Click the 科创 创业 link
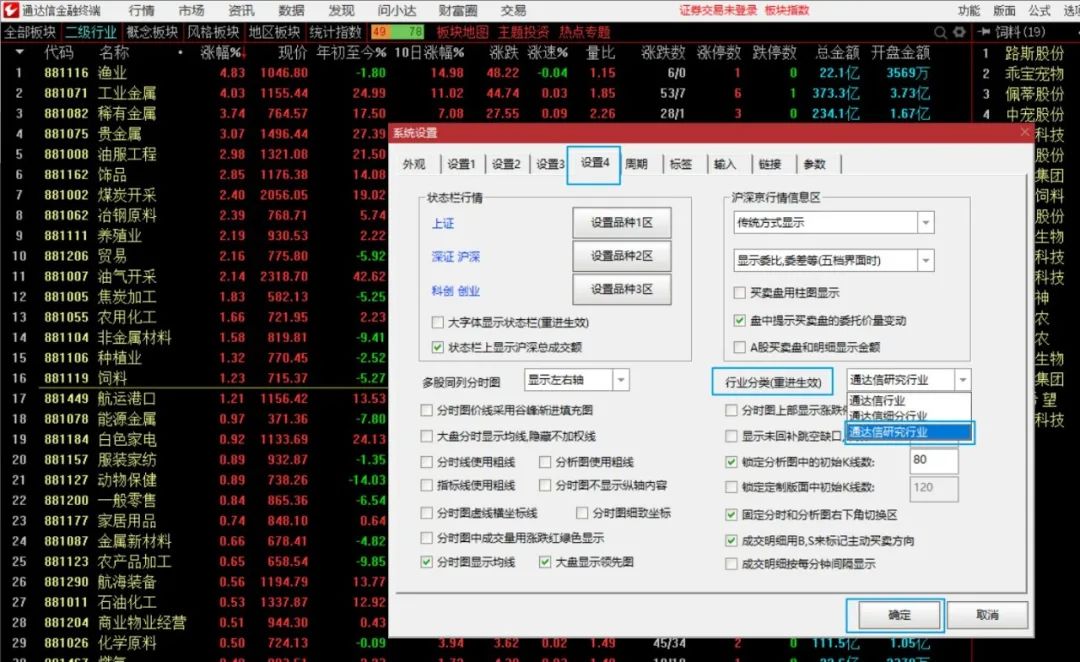The height and width of the screenshot is (662, 1080). (x=455, y=290)
